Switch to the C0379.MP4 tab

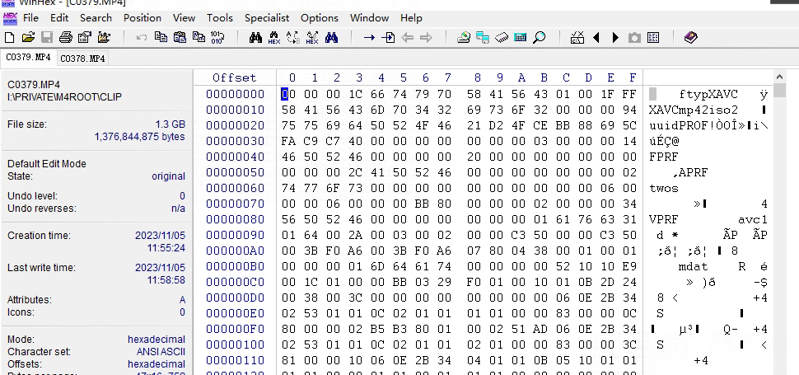tap(28, 58)
